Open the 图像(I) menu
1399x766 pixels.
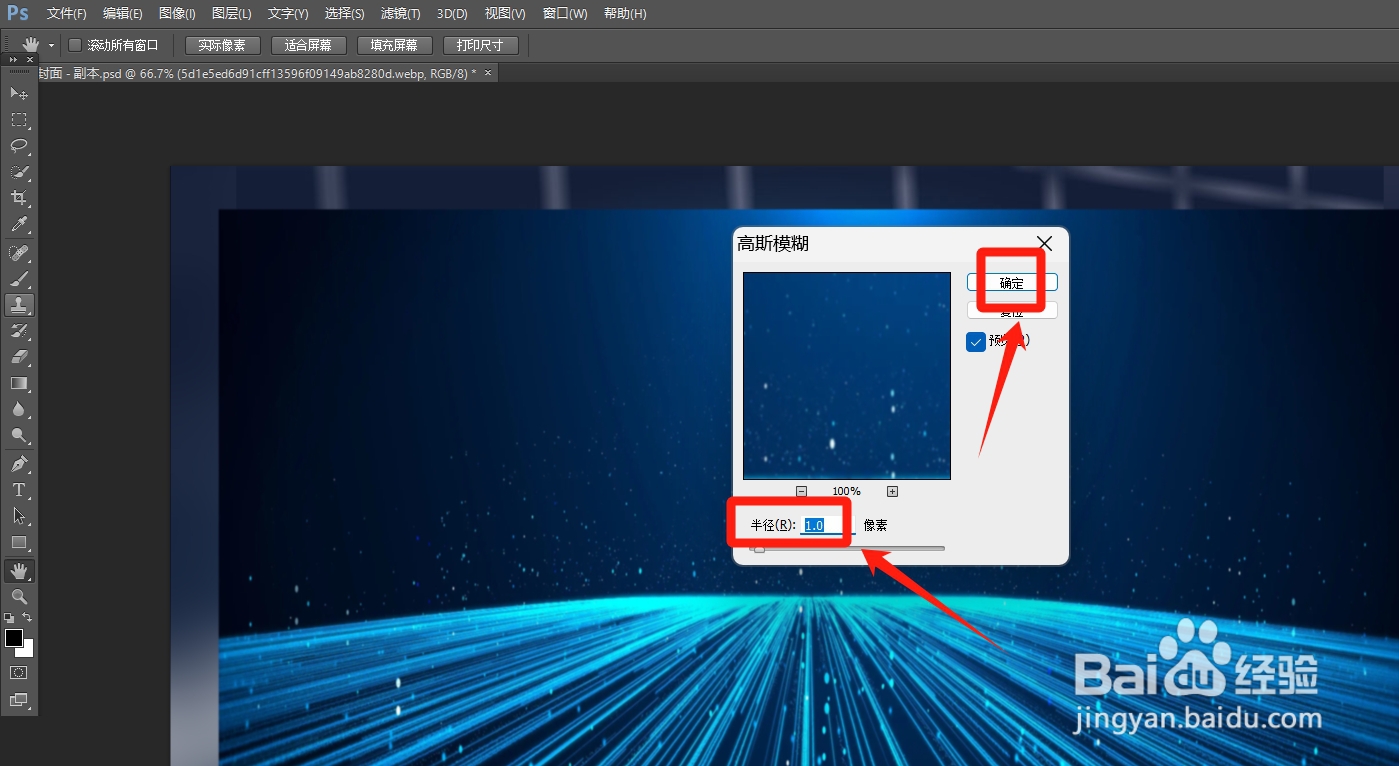coord(177,14)
